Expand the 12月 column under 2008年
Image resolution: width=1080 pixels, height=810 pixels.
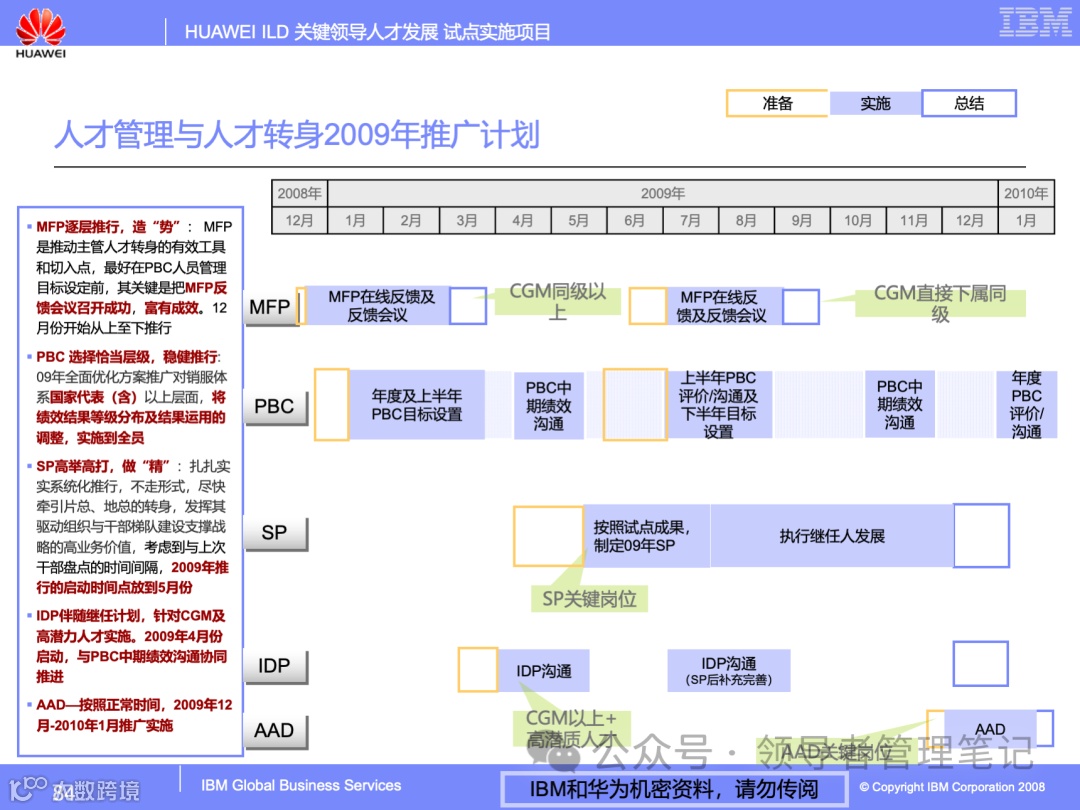[300, 220]
